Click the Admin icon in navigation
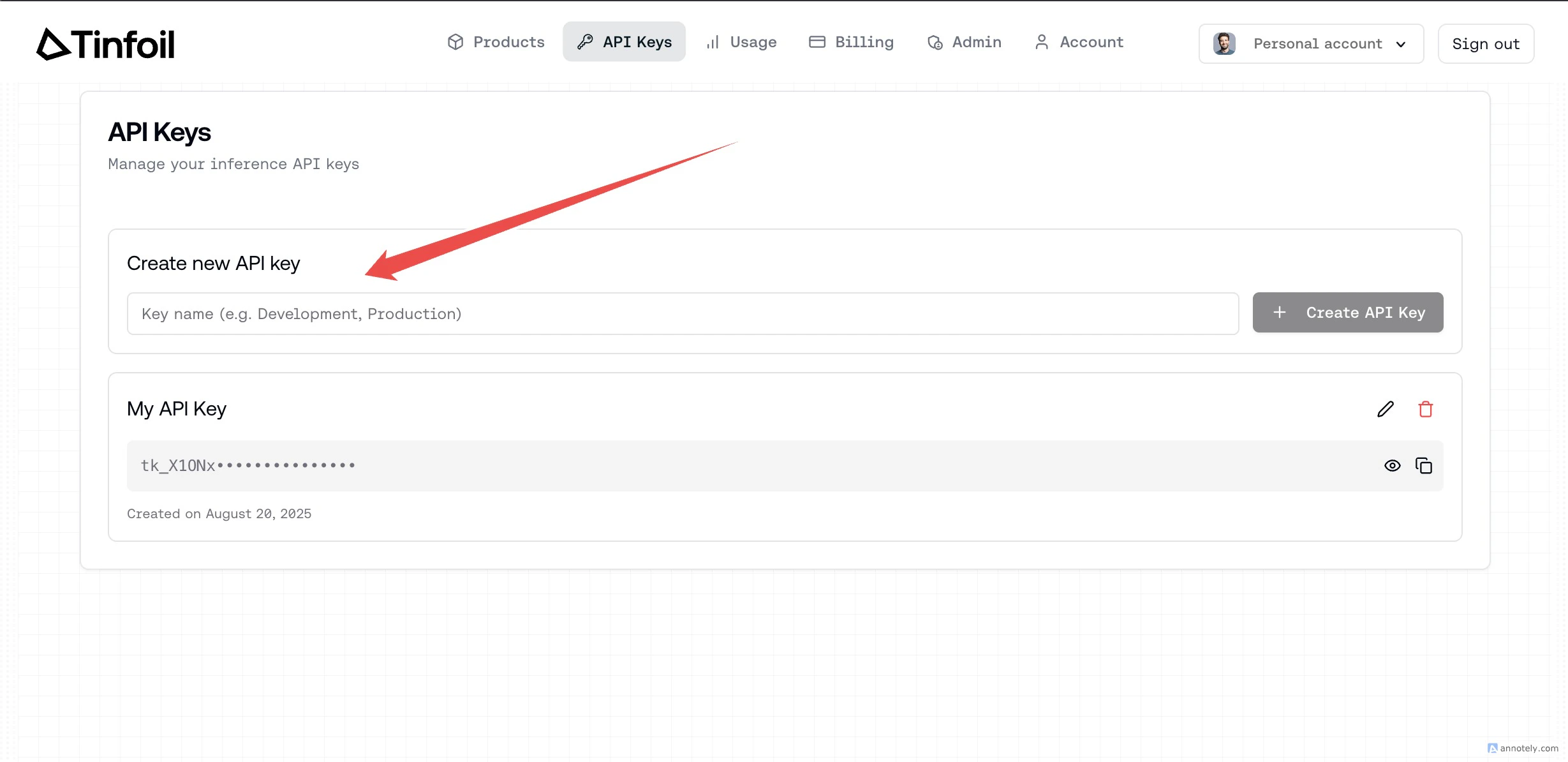1568x762 pixels. click(934, 41)
